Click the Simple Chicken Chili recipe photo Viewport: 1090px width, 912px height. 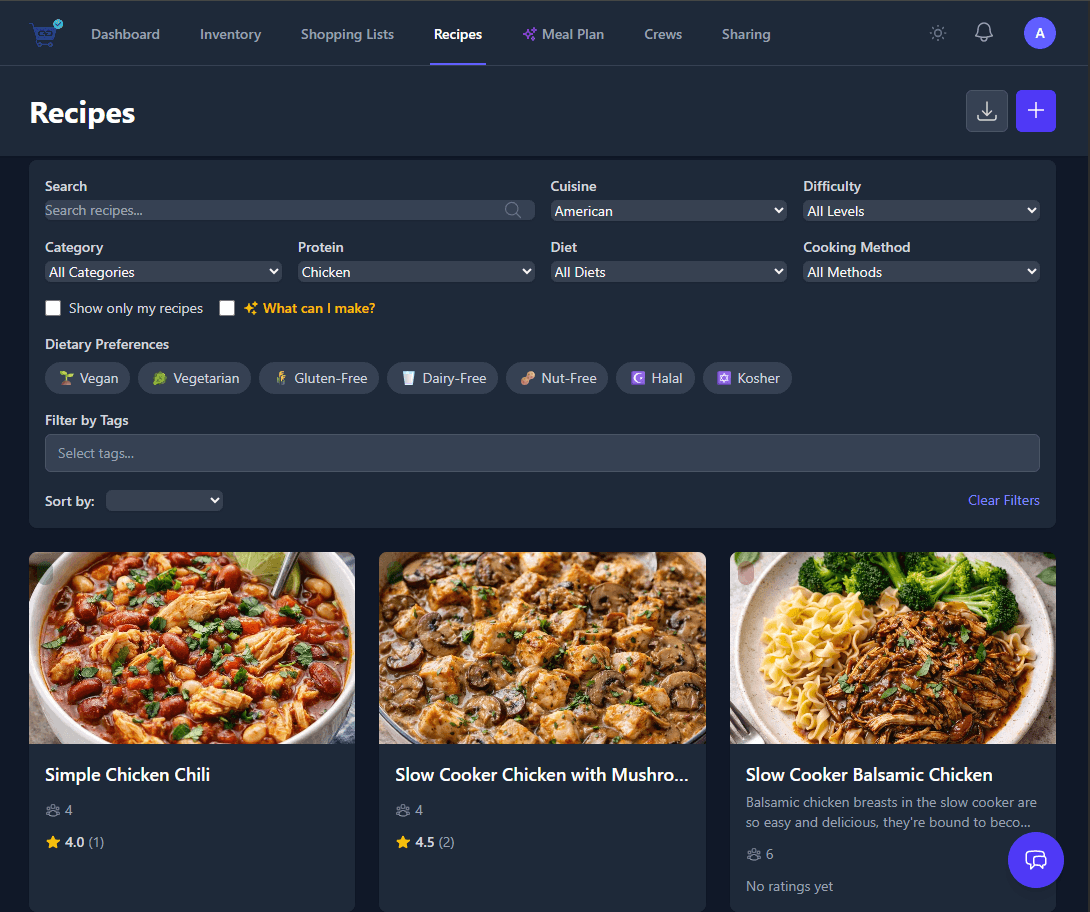pos(191,647)
